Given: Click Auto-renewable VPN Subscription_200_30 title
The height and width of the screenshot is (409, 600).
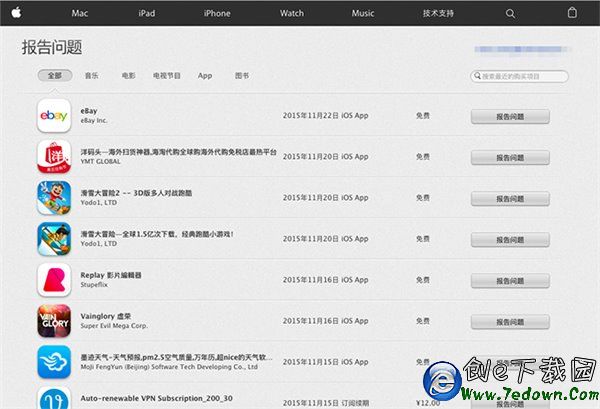Looking at the screenshot, I should point(157,398).
